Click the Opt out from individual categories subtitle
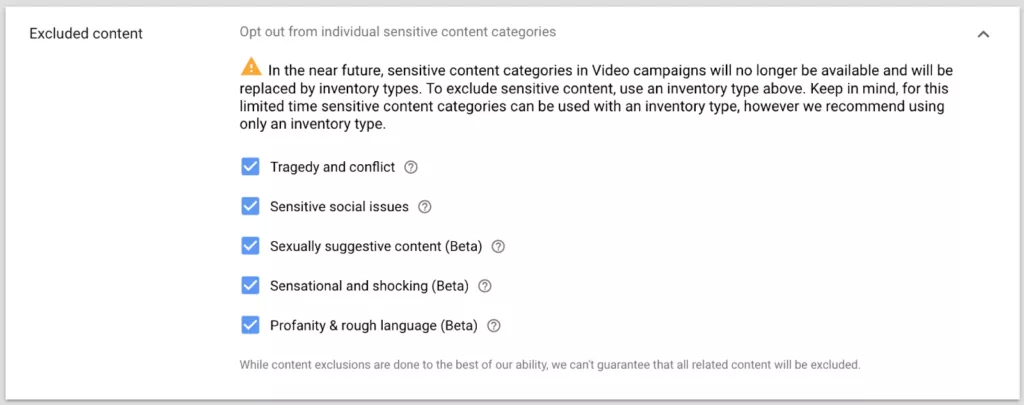The image size is (1024, 405). [x=398, y=31]
